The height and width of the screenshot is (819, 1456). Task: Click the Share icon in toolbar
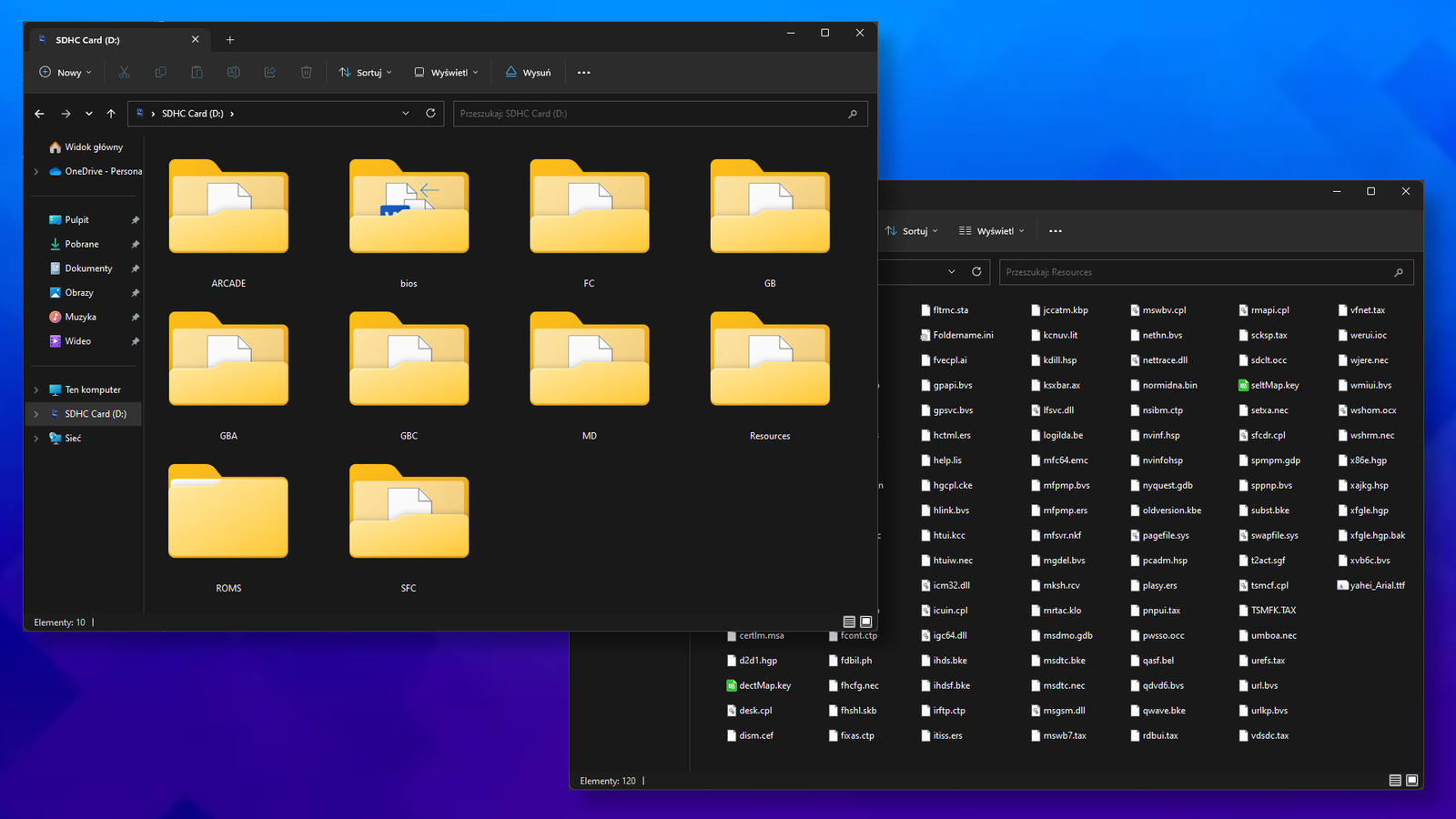tap(270, 73)
